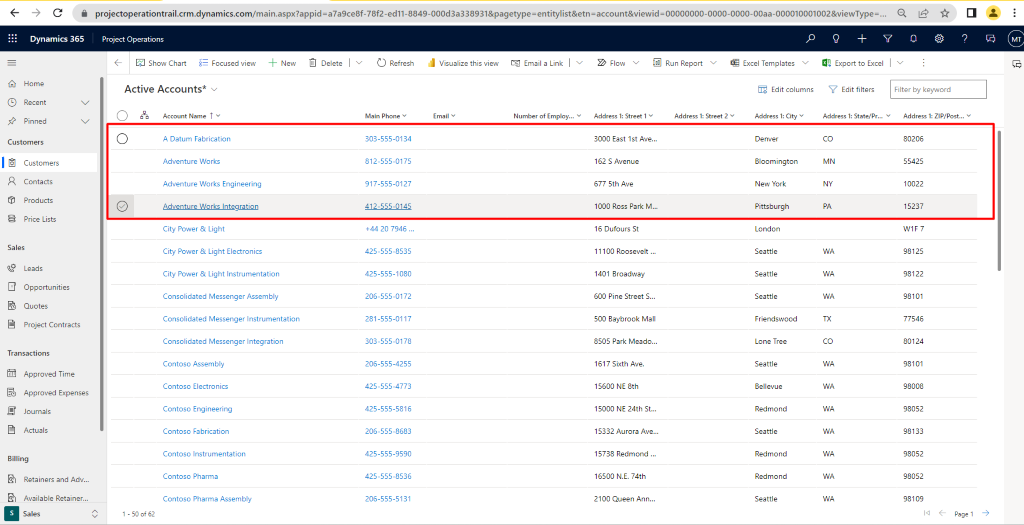
Task: Click the Help question mark icon
Action: coord(964,39)
